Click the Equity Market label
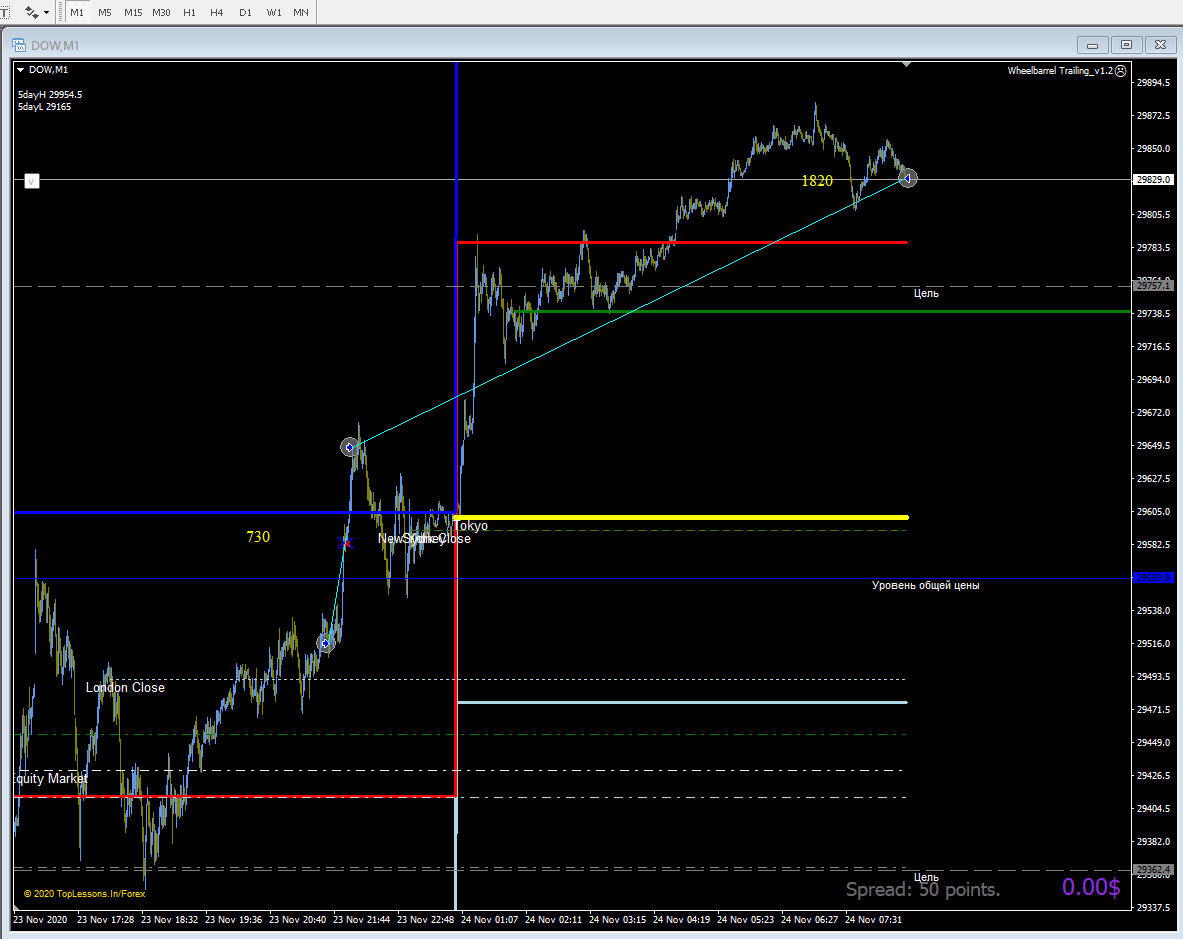This screenshot has height=939, width=1183. 51,778
